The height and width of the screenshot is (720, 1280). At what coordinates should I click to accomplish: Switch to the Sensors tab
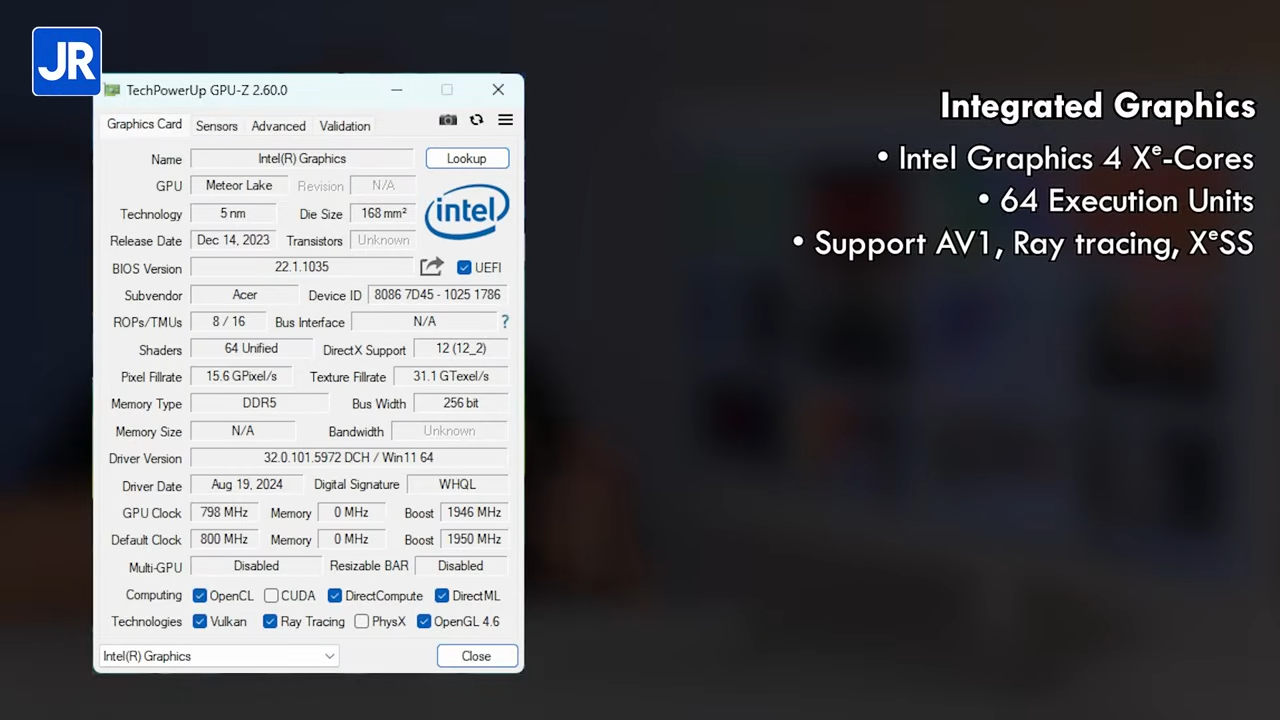[217, 126]
